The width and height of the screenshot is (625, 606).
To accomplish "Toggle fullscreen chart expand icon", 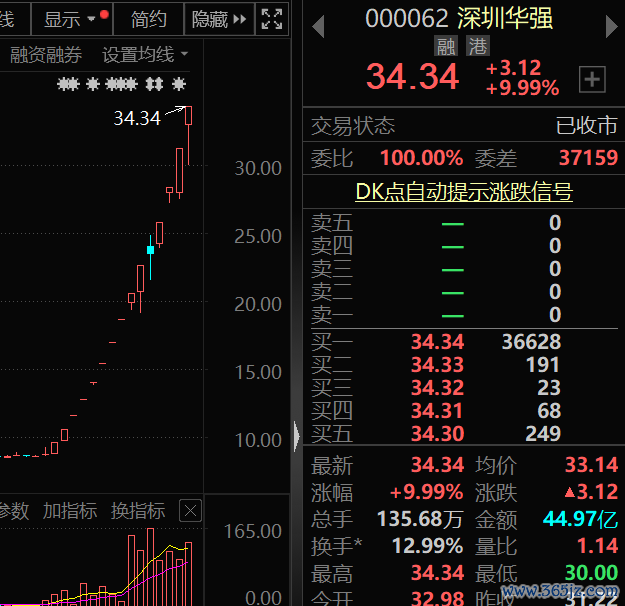I will coord(272,19).
